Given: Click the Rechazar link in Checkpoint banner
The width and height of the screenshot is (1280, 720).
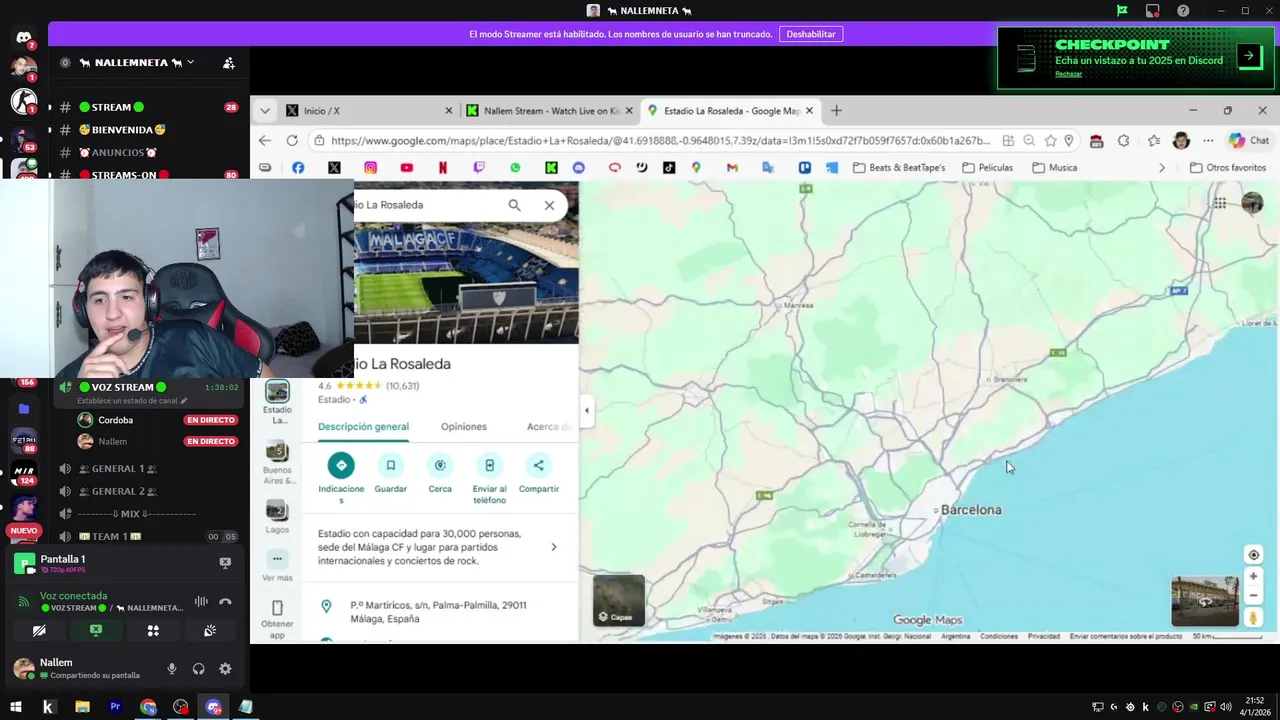Looking at the screenshot, I should pos(1068,74).
